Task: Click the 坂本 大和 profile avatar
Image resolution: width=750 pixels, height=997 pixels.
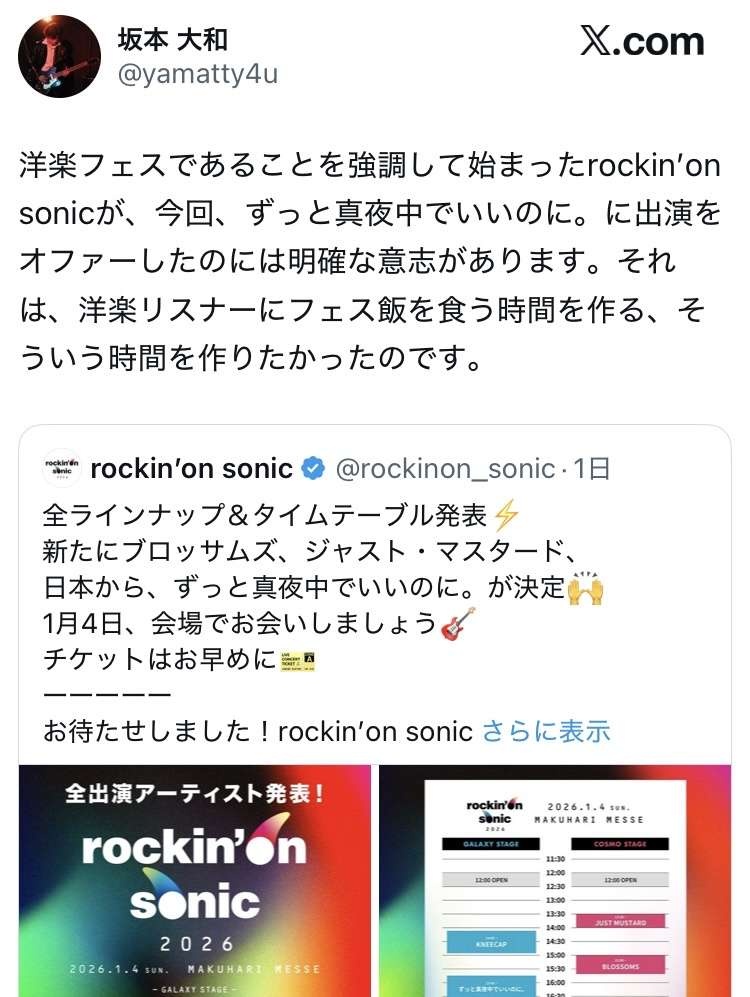Action: [x=59, y=56]
